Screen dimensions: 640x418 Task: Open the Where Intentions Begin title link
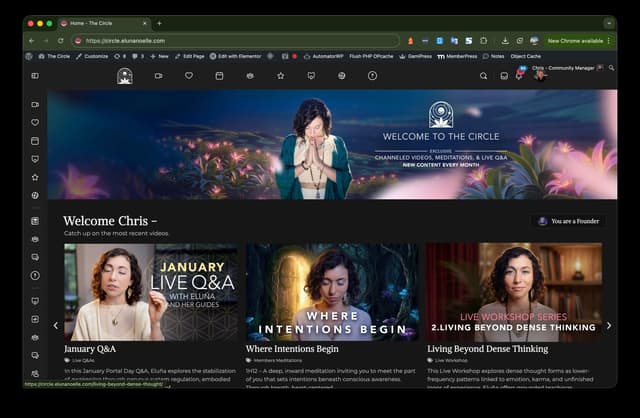[x=292, y=349]
